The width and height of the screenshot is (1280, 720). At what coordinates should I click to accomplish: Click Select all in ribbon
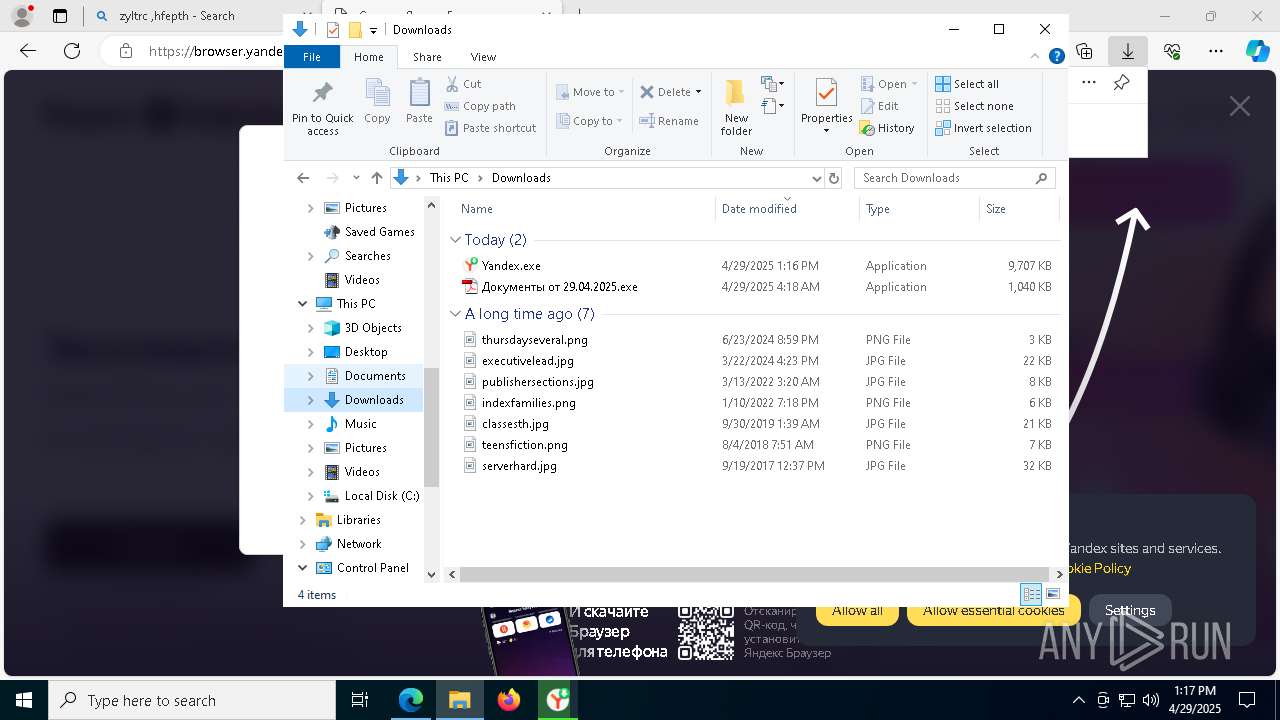pos(967,84)
